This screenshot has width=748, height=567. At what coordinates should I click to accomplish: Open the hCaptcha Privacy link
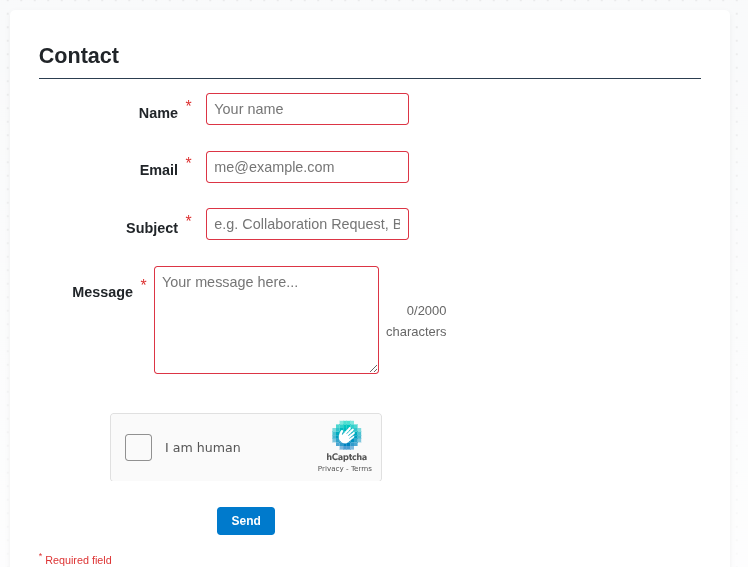point(330,468)
